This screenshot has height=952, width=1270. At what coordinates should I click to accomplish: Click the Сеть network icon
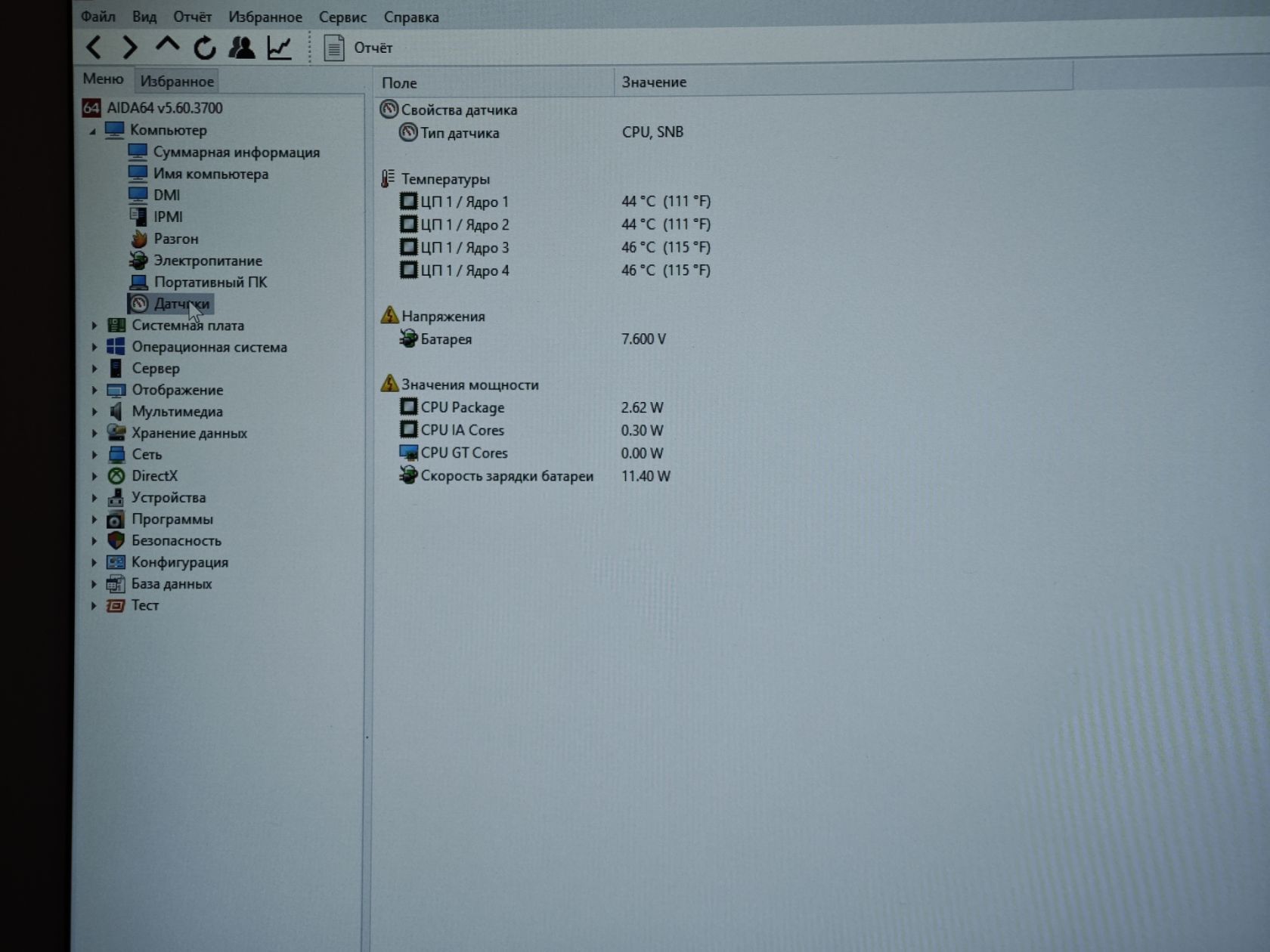pyautogui.click(x=116, y=454)
